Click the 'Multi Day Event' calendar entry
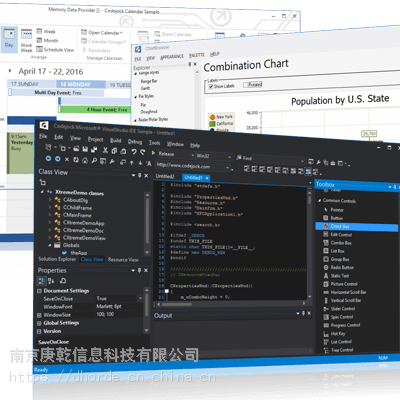 pyautogui.click(x=57, y=93)
